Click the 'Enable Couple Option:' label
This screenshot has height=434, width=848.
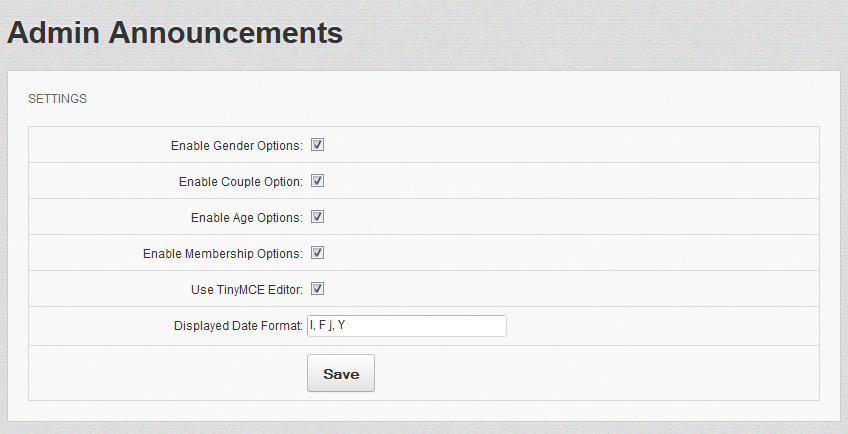click(x=240, y=182)
